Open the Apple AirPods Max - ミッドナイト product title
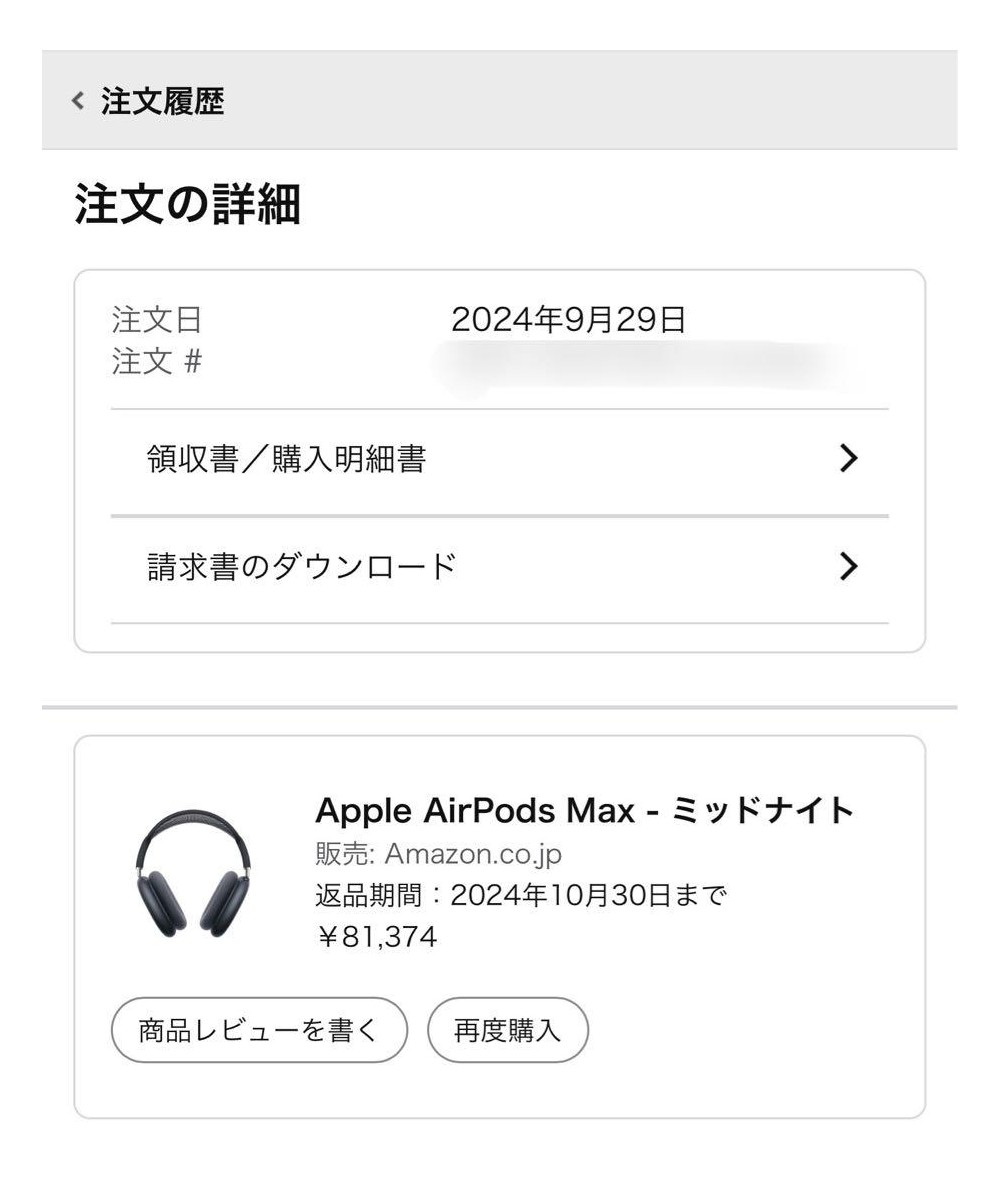 584,811
